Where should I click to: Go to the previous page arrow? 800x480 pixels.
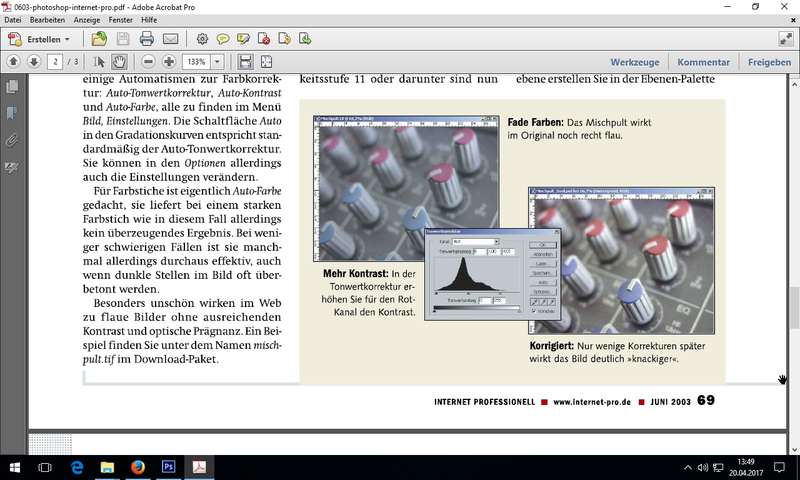coord(13,62)
